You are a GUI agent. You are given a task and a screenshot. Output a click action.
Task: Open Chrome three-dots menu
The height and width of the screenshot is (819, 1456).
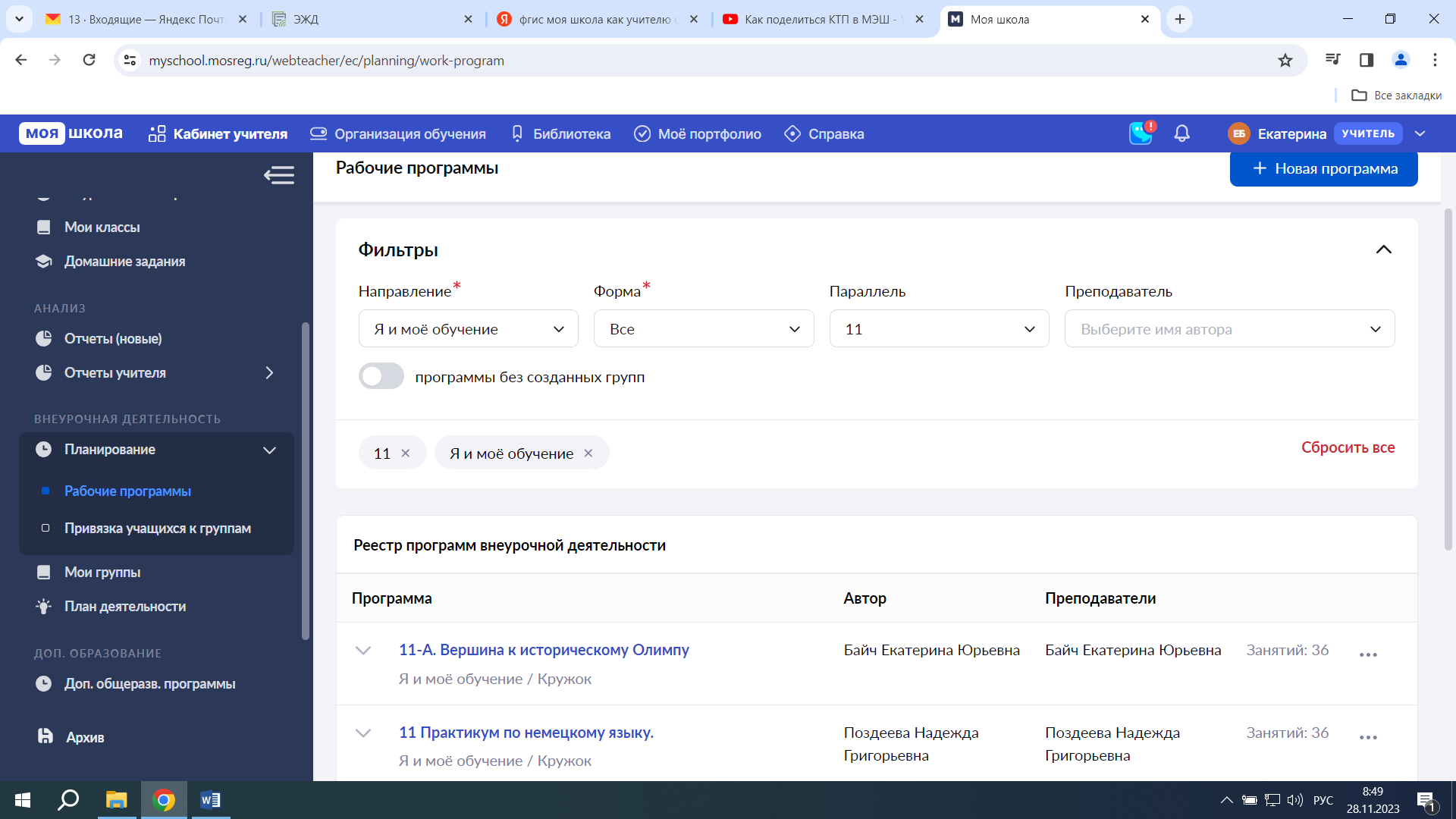click(x=1435, y=60)
